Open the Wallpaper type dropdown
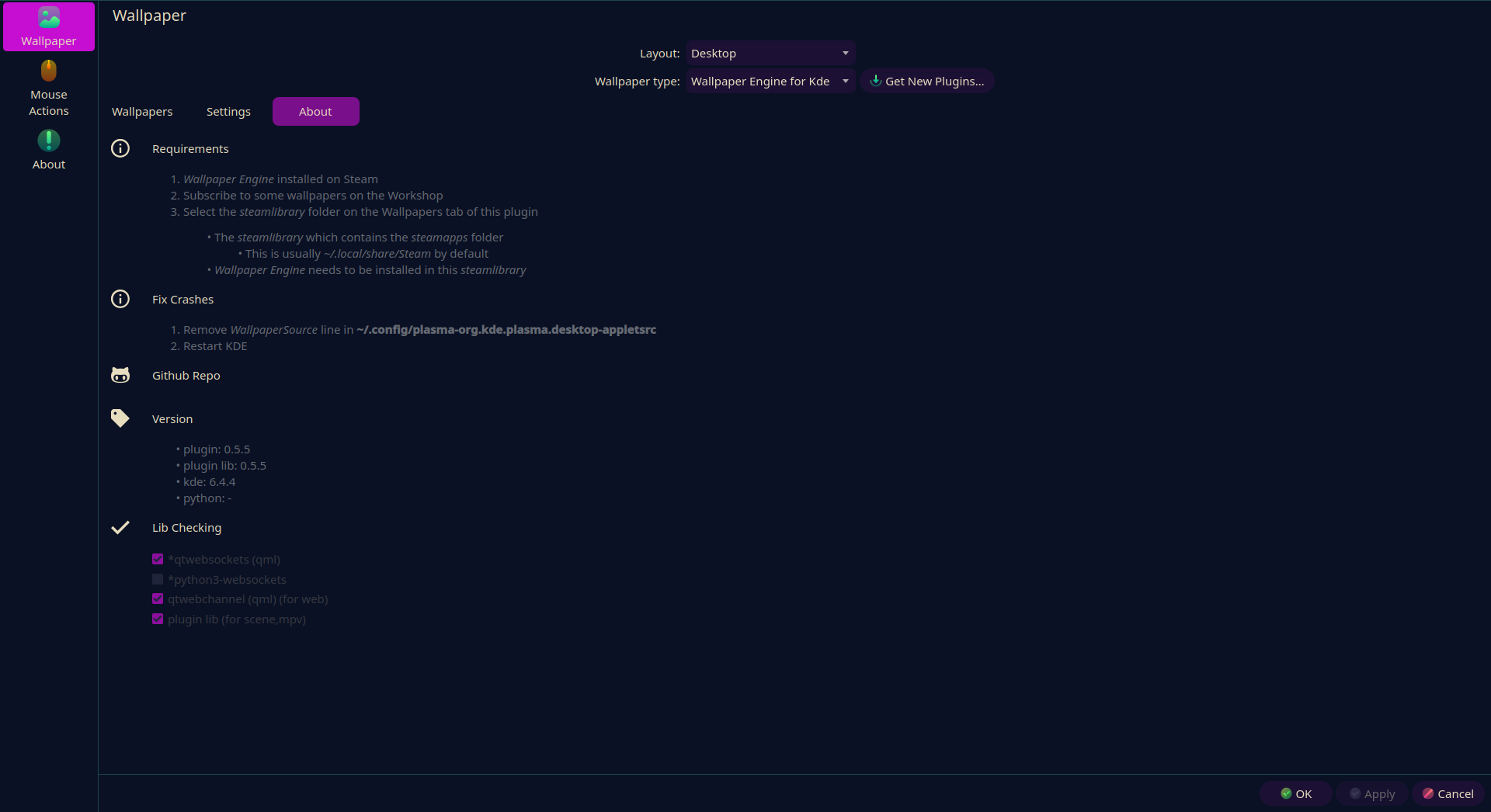This screenshot has width=1491, height=812. coord(770,82)
